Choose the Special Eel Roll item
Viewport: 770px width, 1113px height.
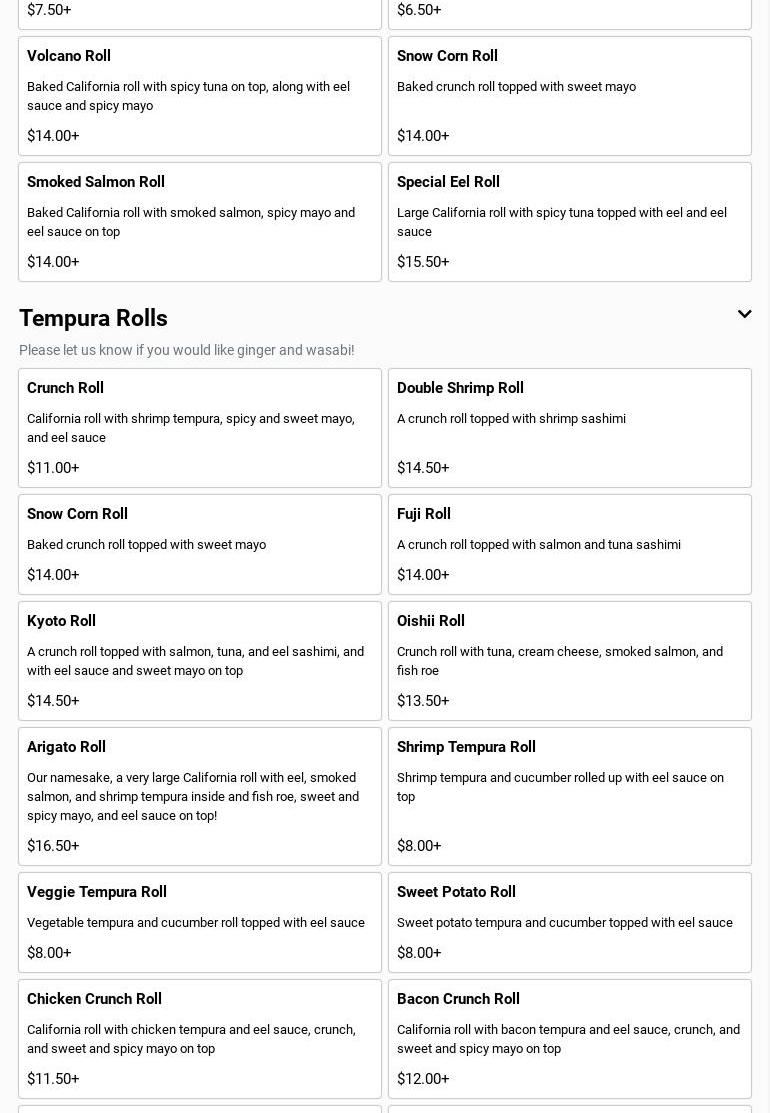(x=570, y=222)
